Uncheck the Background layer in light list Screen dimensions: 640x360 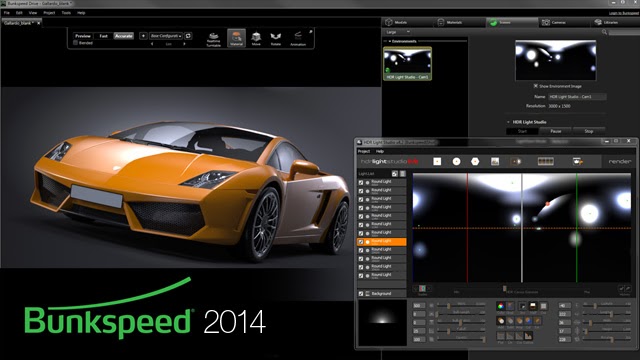pyautogui.click(x=361, y=293)
